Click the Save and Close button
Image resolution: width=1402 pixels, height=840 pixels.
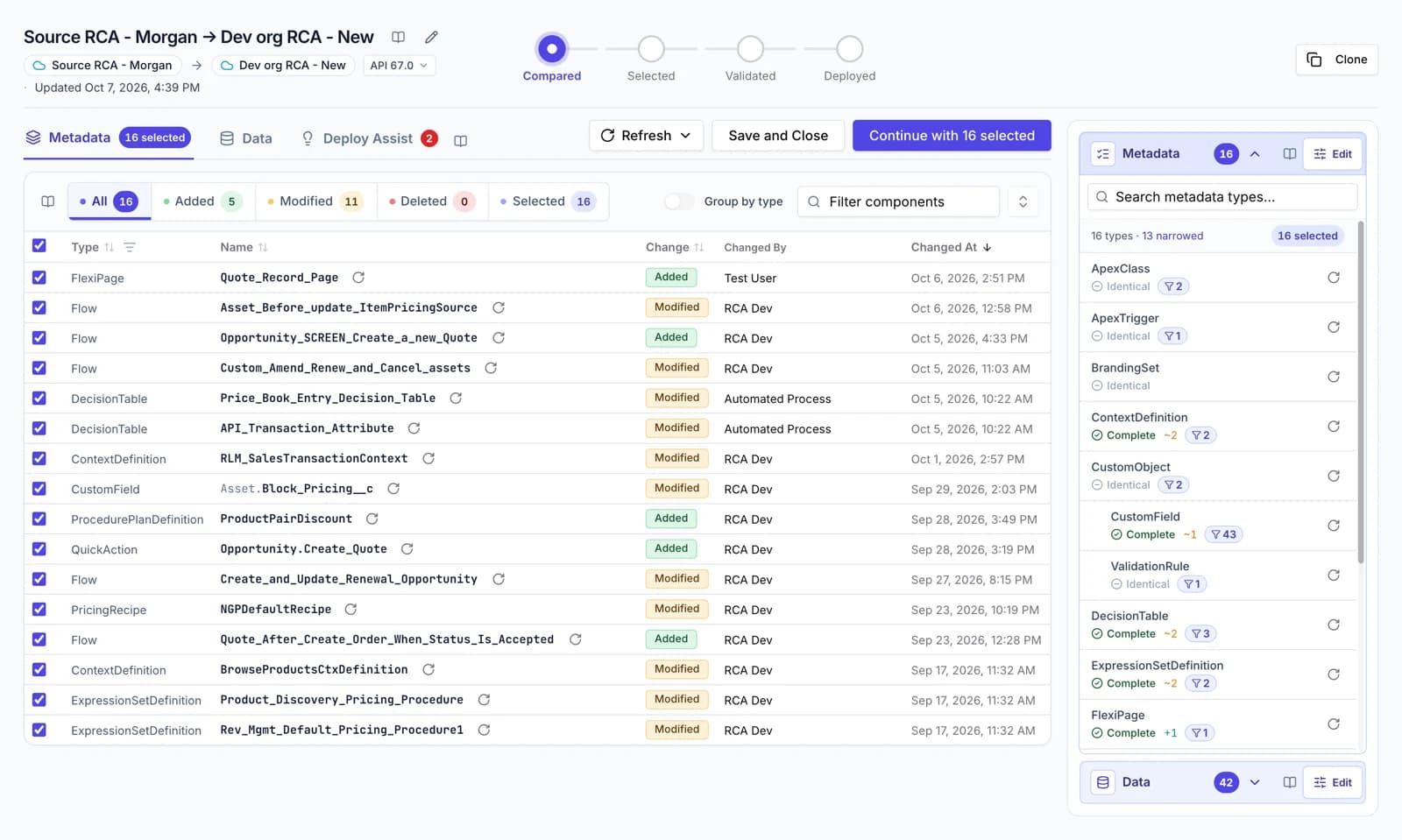[x=778, y=136]
